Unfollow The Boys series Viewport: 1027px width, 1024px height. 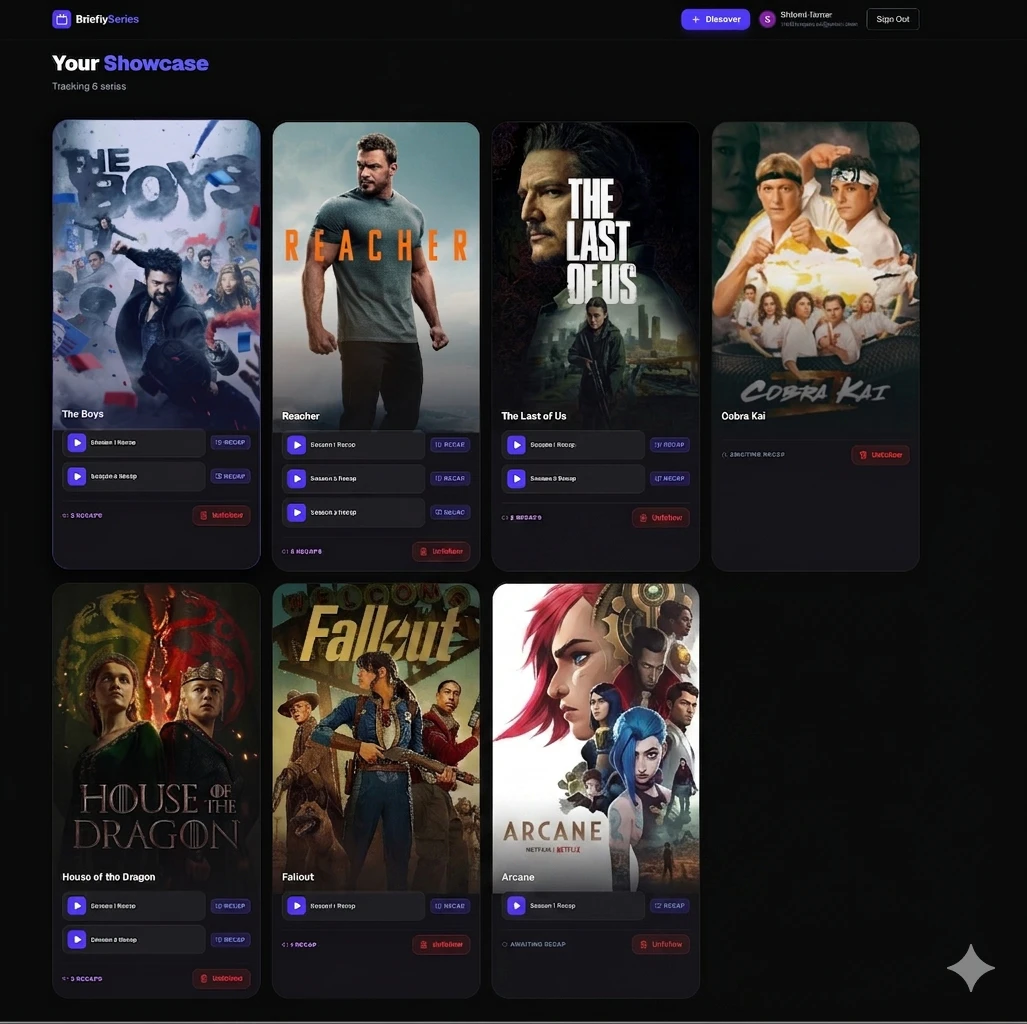click(221, 516)
